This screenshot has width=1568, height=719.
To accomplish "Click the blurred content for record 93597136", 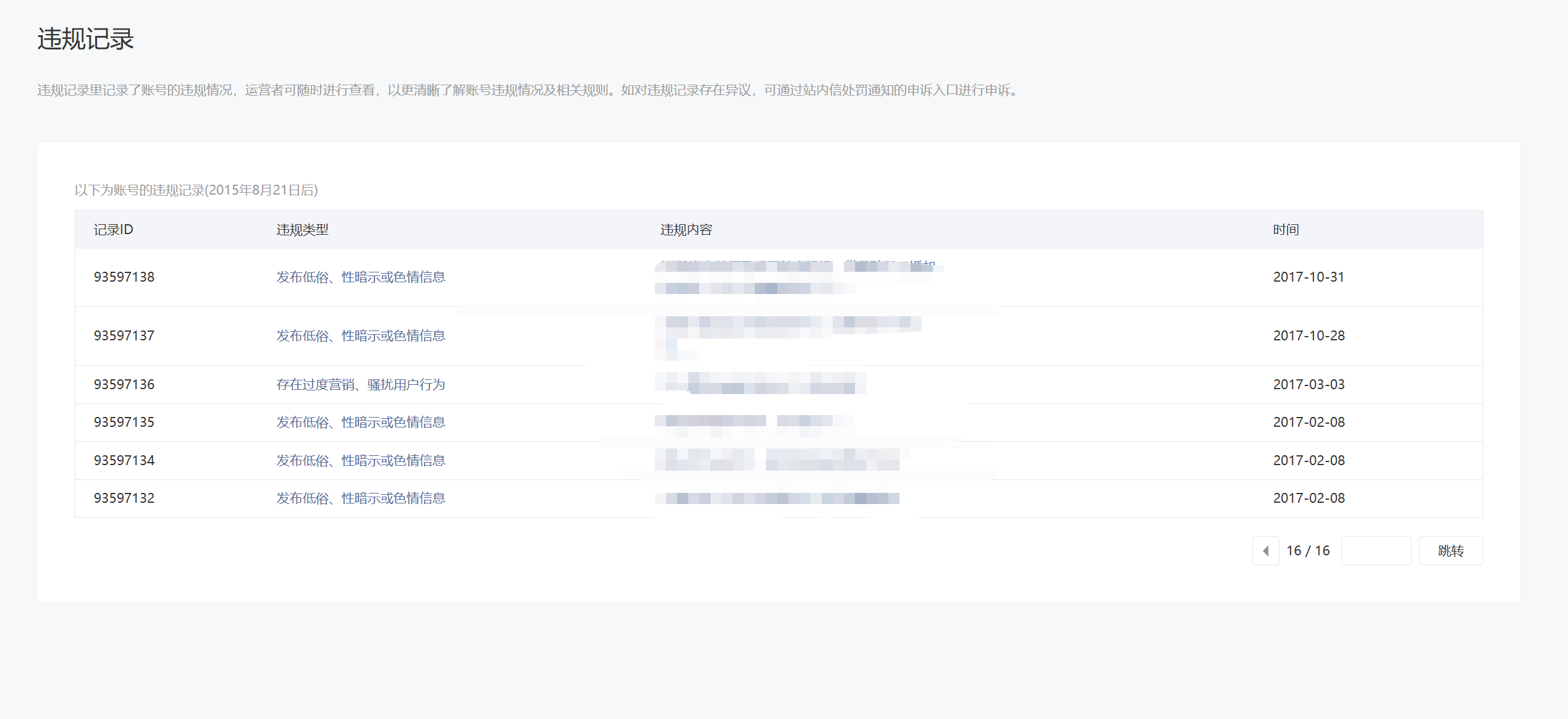I will click(x=761, y=383).
